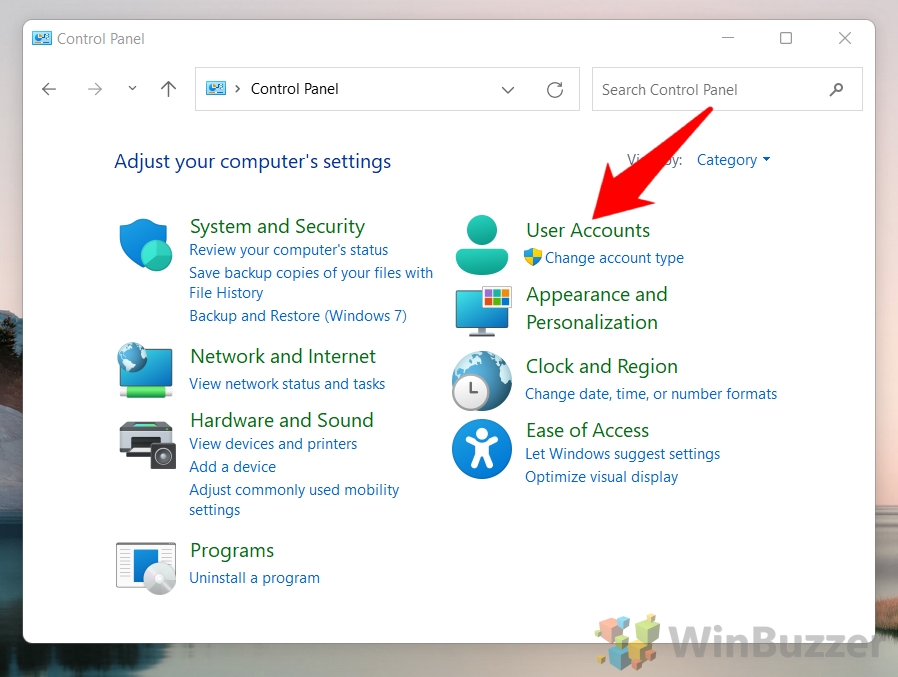Open View network status and tasks

tap(287, 384)
